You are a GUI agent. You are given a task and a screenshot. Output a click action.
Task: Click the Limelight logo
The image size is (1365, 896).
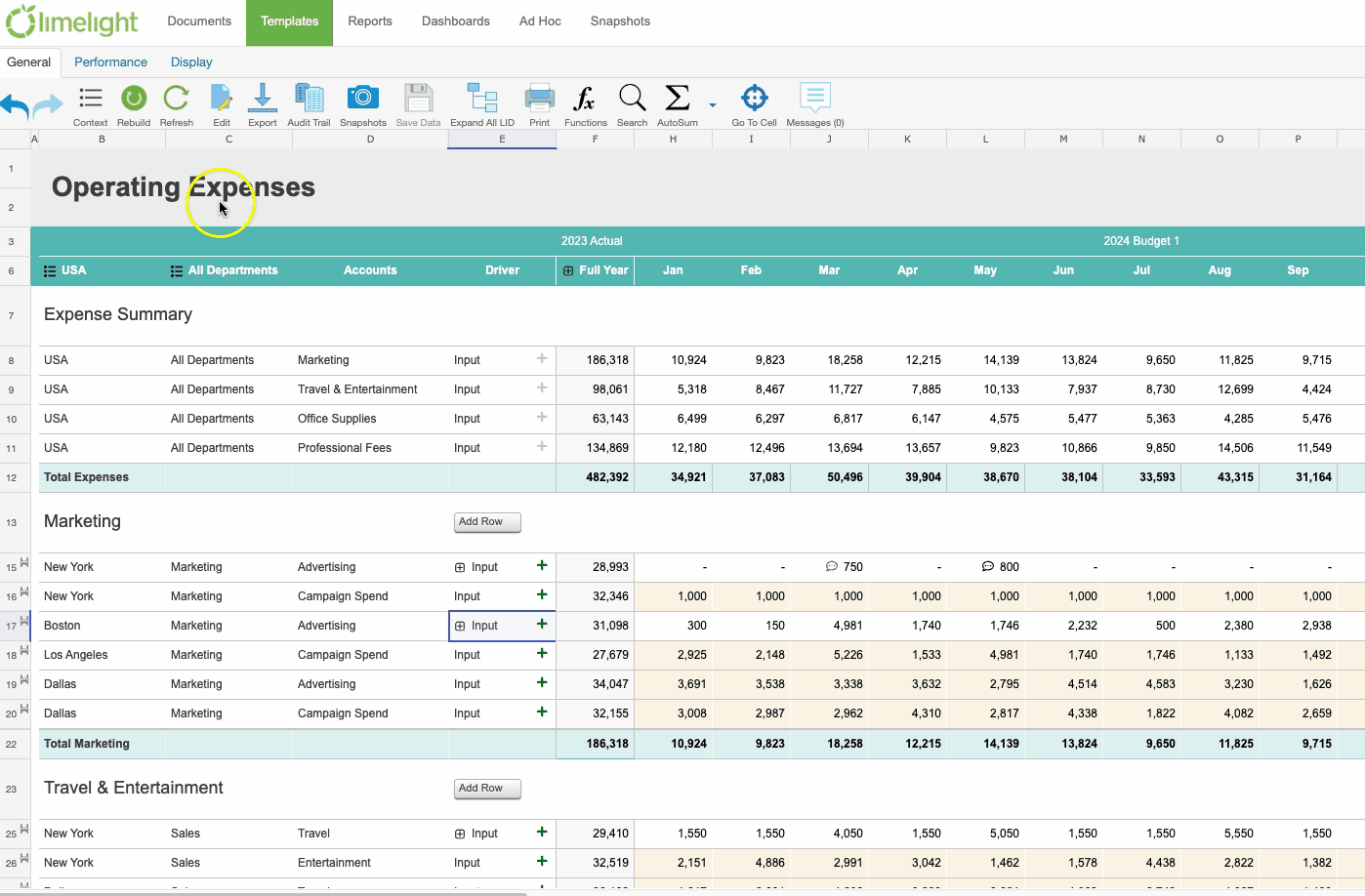tap(71, 20)
